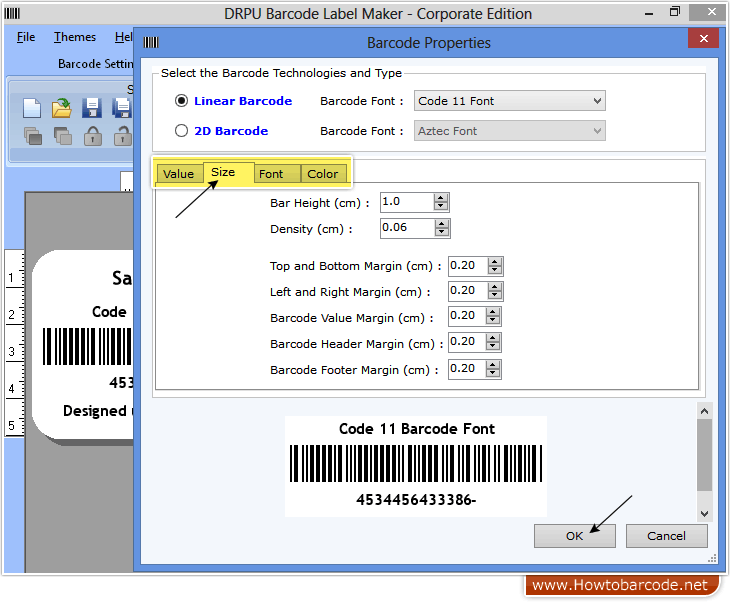Open the Code 11 Font dropdown
730x602 pixels.
[x=509, y=101]
